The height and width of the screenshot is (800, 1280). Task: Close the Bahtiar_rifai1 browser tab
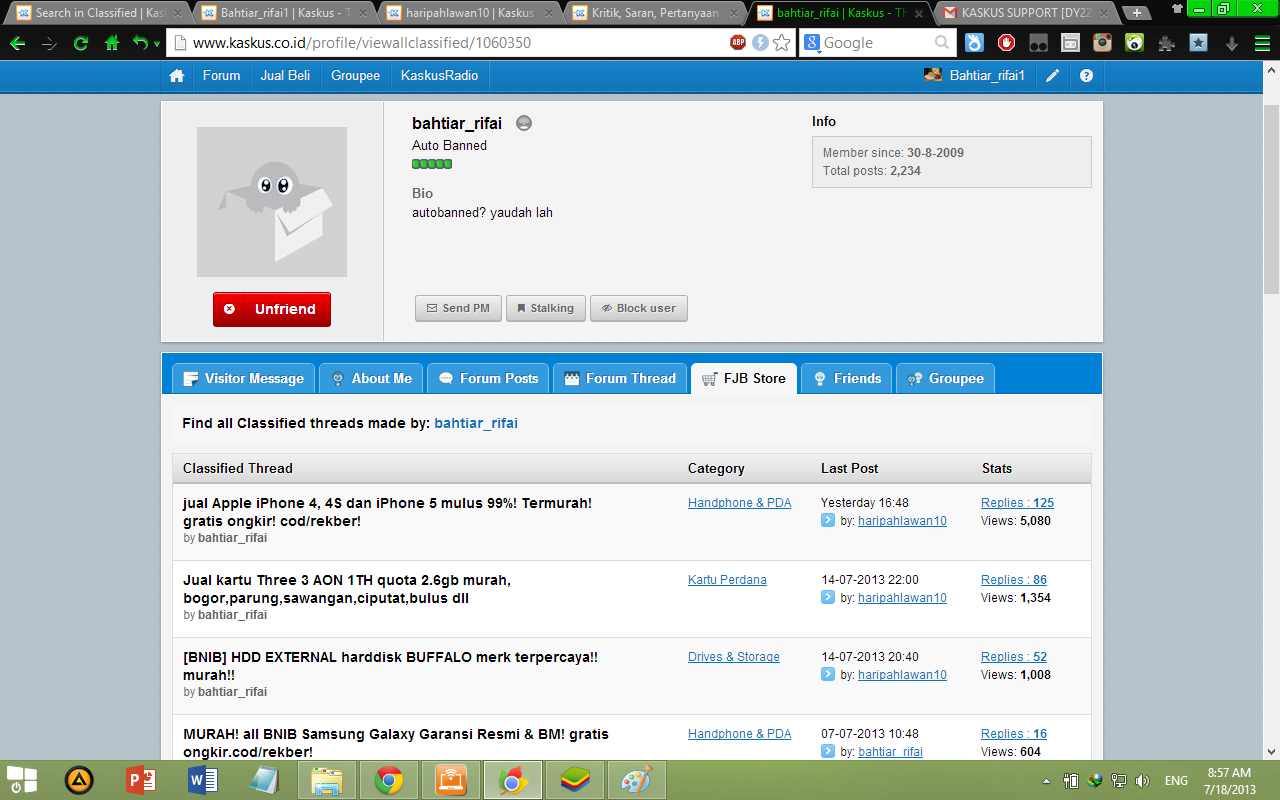pos(365,13)
